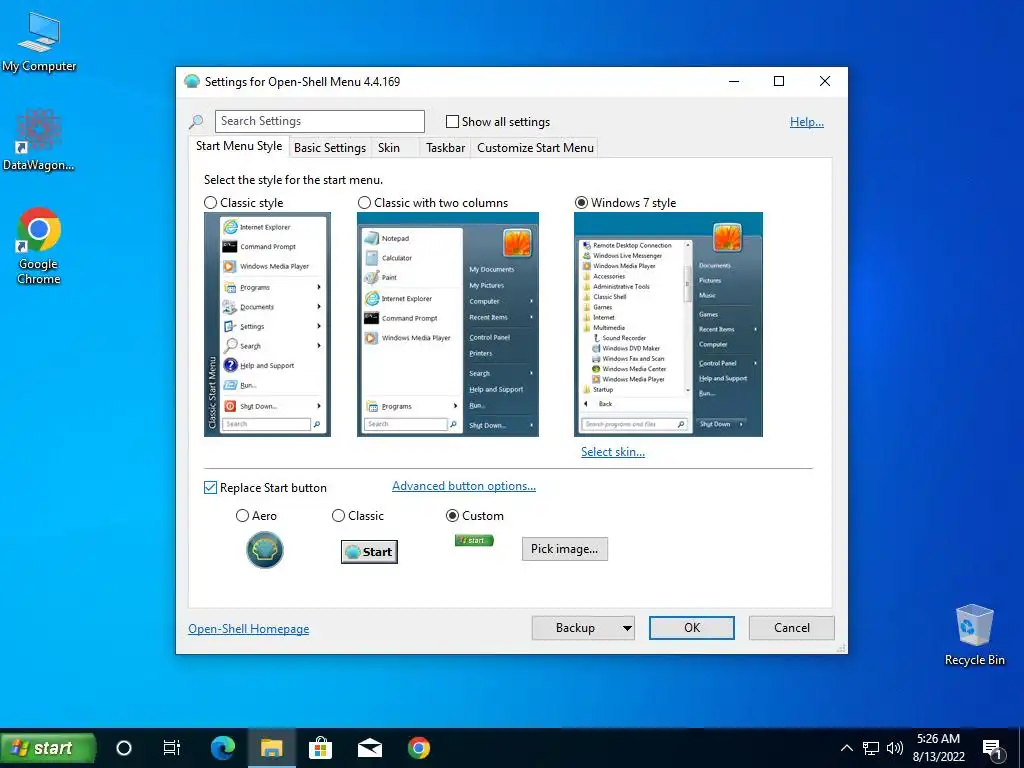Open the Backup dropdown arrow
Image resolution: width=1024 pixels, height=768 pixels.
coord(626,628)
